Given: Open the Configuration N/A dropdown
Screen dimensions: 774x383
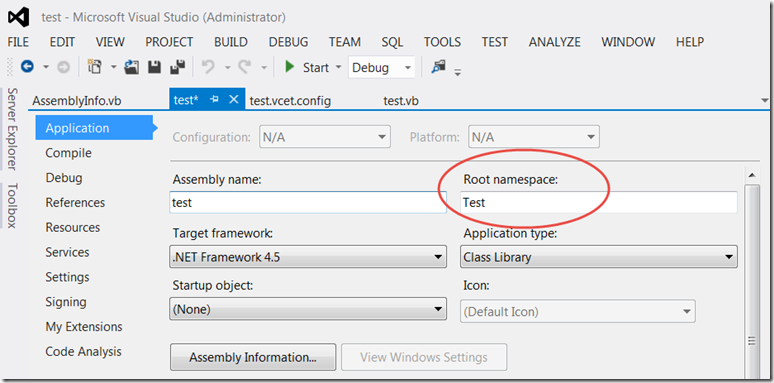Looking at the screenshot, I should coord(325,137).
